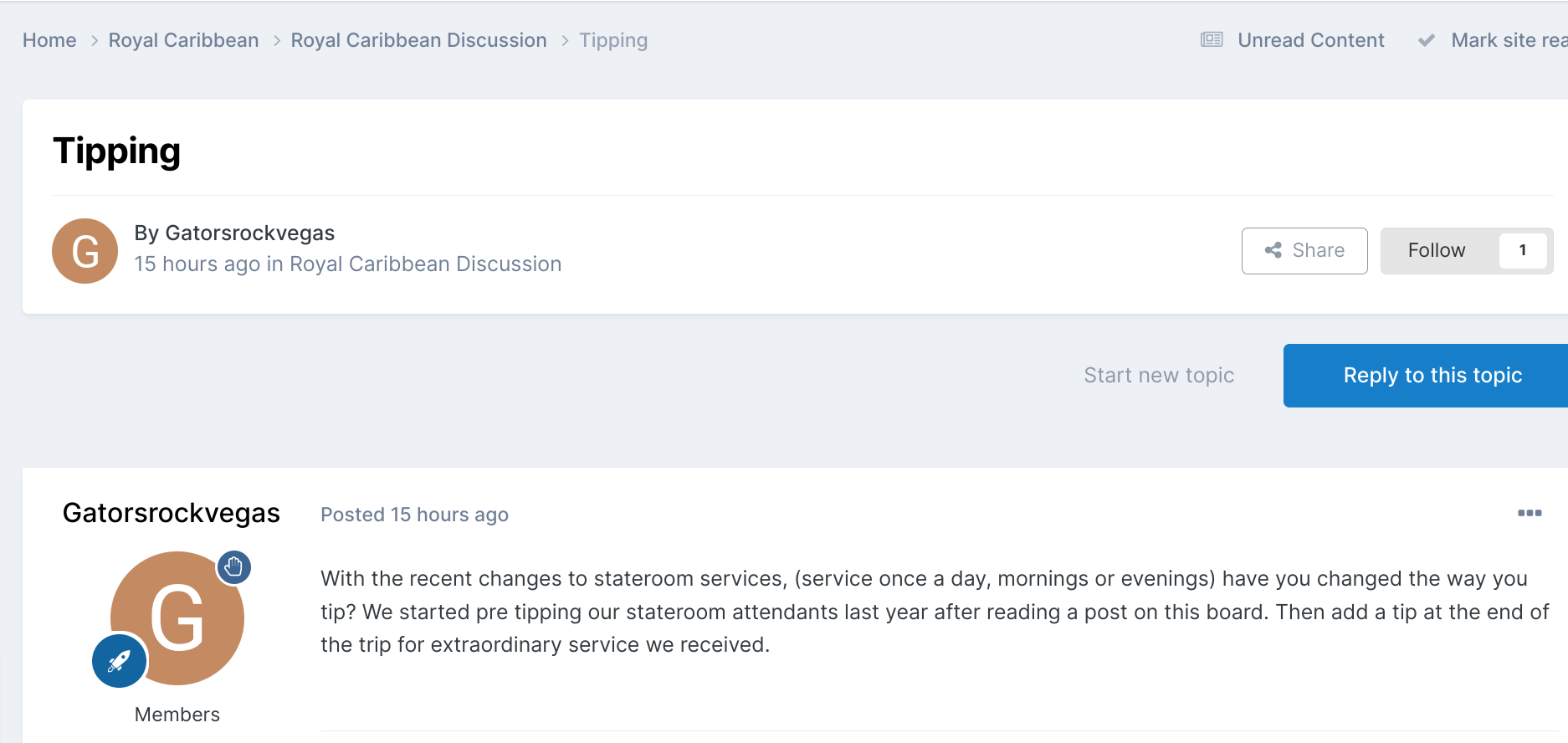Screen dimensions: 1568x743
Task: Click Start new topic link
Action: 1159,376
